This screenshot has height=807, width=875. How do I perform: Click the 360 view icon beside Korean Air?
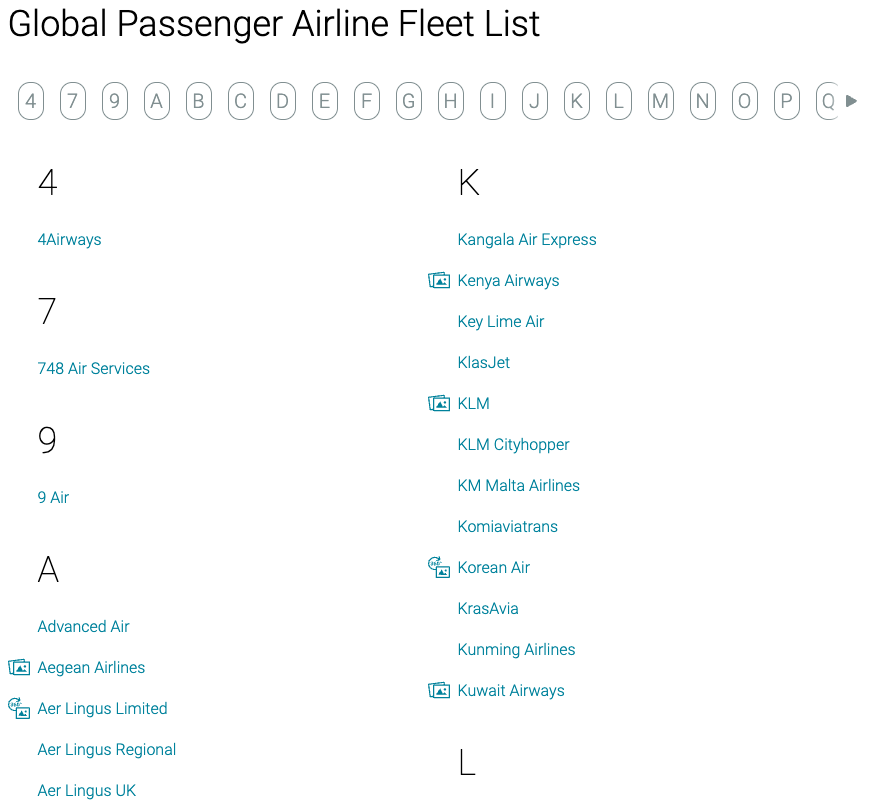439,568
